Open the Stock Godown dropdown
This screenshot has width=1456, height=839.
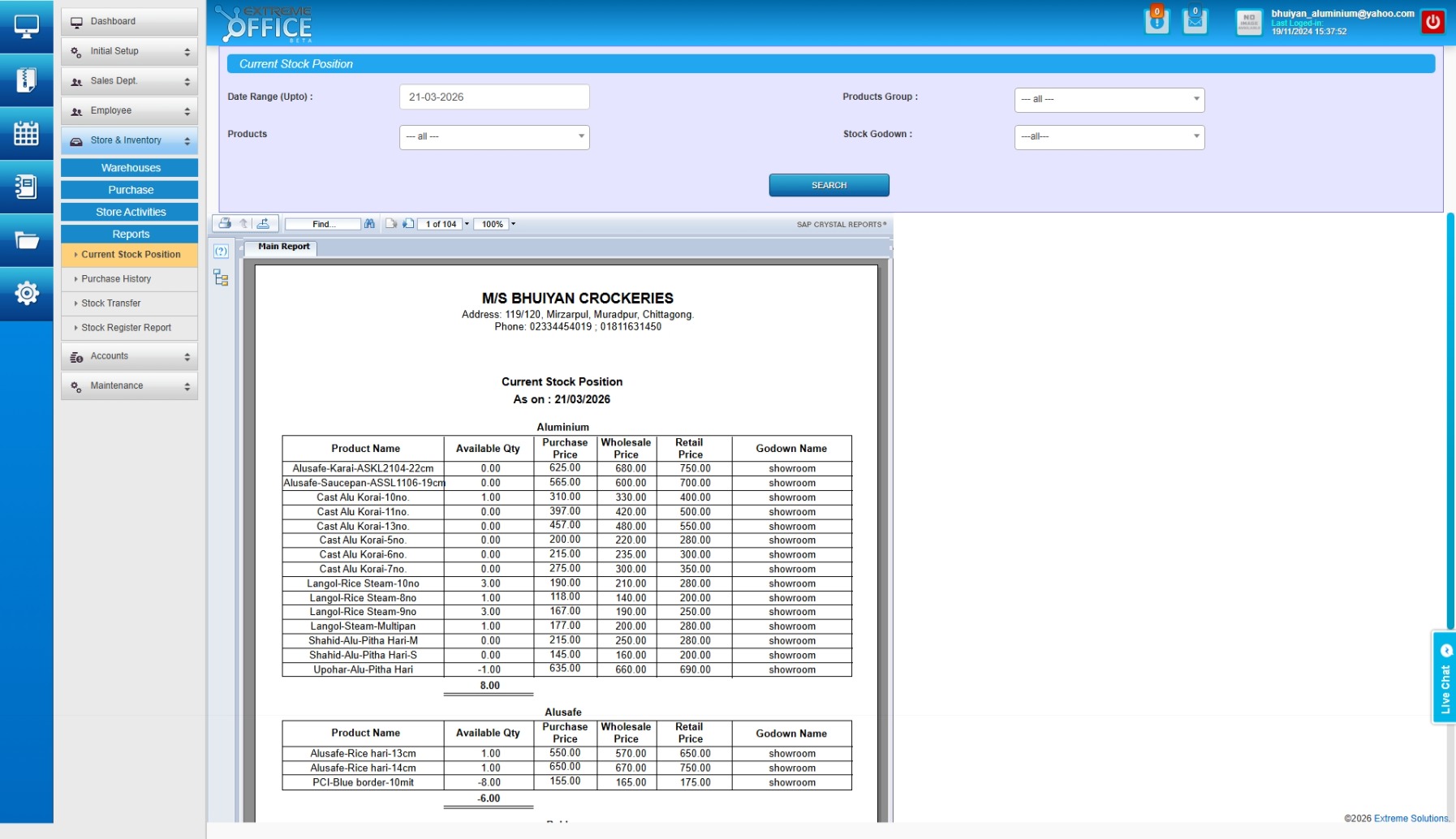(x=1109, y=136)
